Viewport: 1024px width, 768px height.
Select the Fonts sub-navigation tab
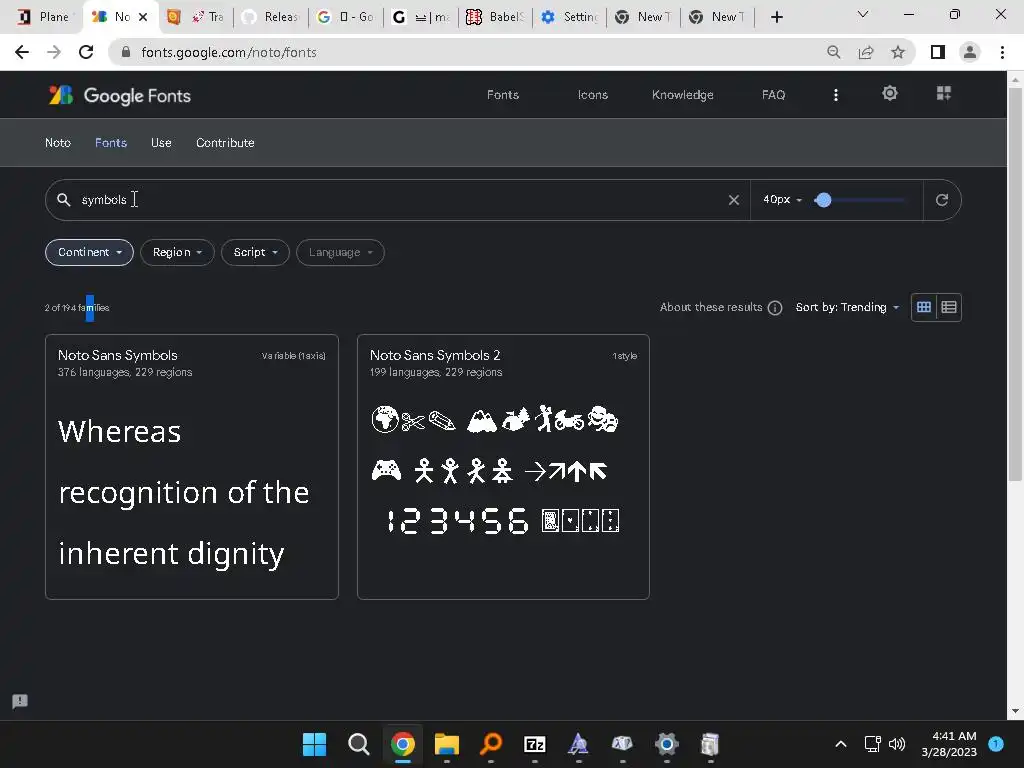111,142
